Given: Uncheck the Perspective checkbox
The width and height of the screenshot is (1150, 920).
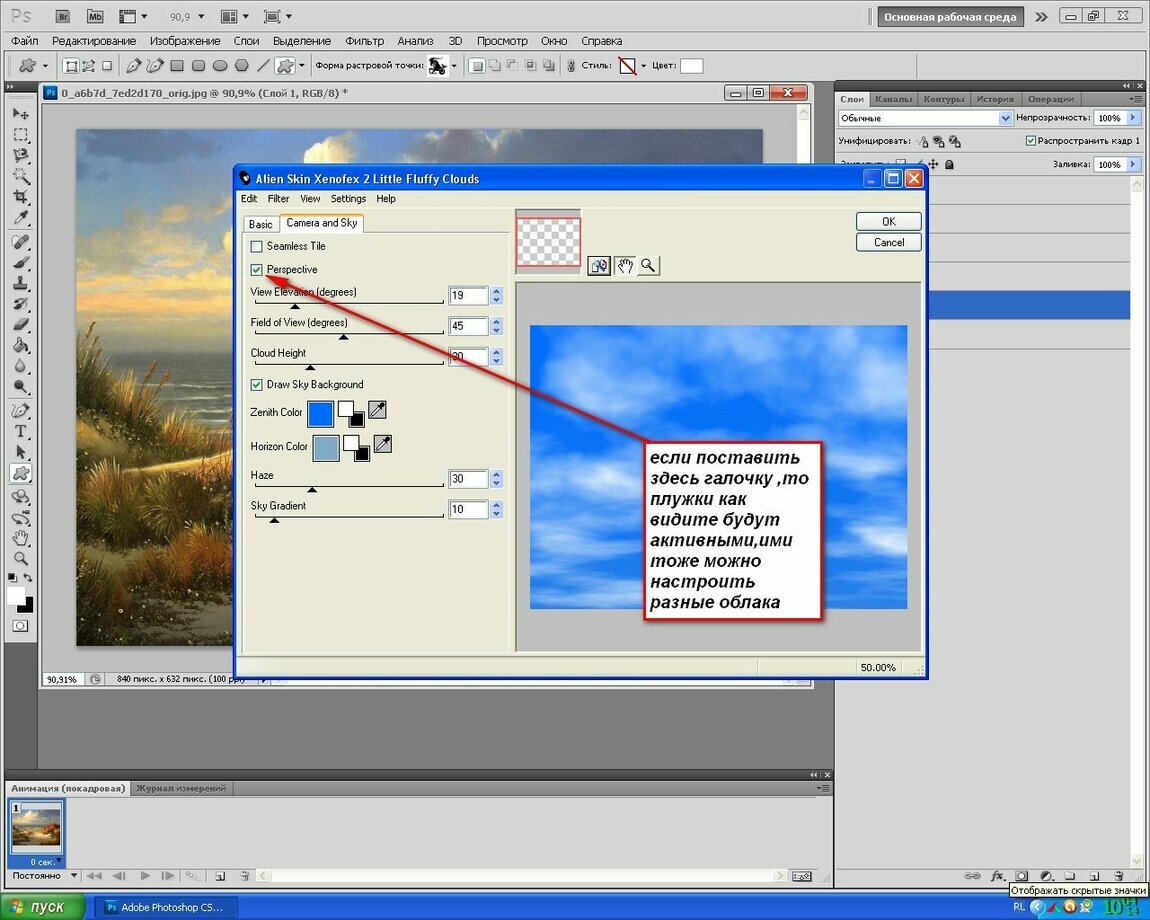Looking at the screenshot, I should pos(256,270).
